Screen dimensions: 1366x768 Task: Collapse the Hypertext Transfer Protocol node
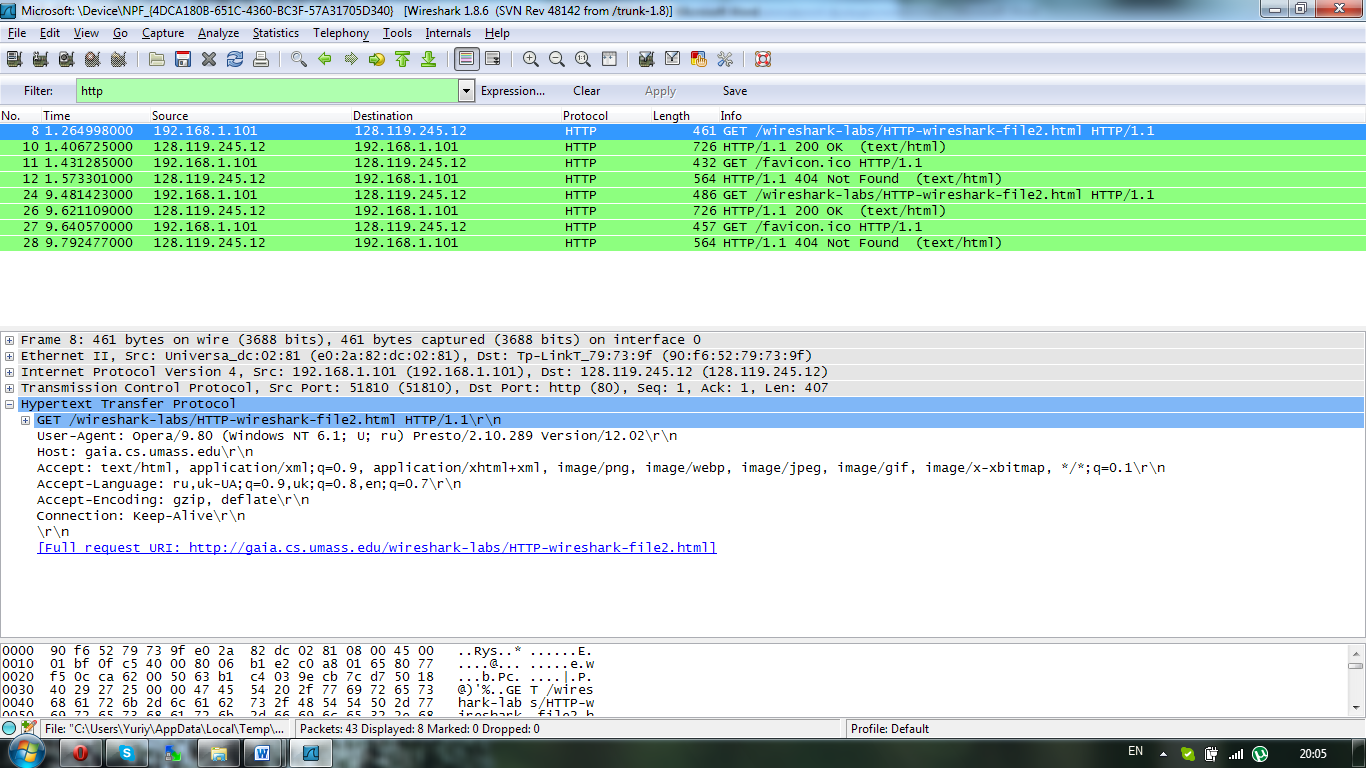click(9, 404)
